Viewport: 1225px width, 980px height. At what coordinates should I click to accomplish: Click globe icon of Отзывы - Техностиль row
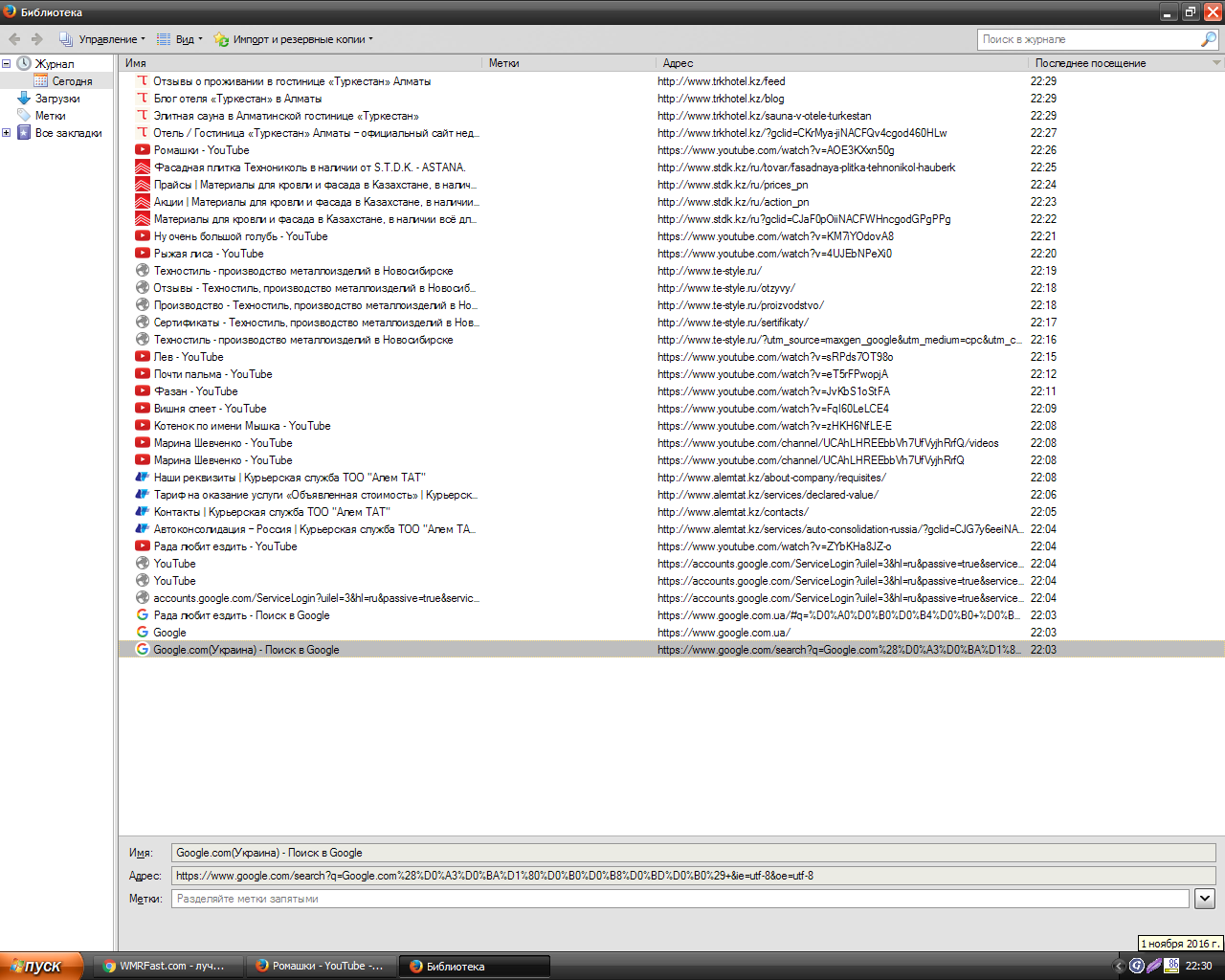click(x=143, y=288)
